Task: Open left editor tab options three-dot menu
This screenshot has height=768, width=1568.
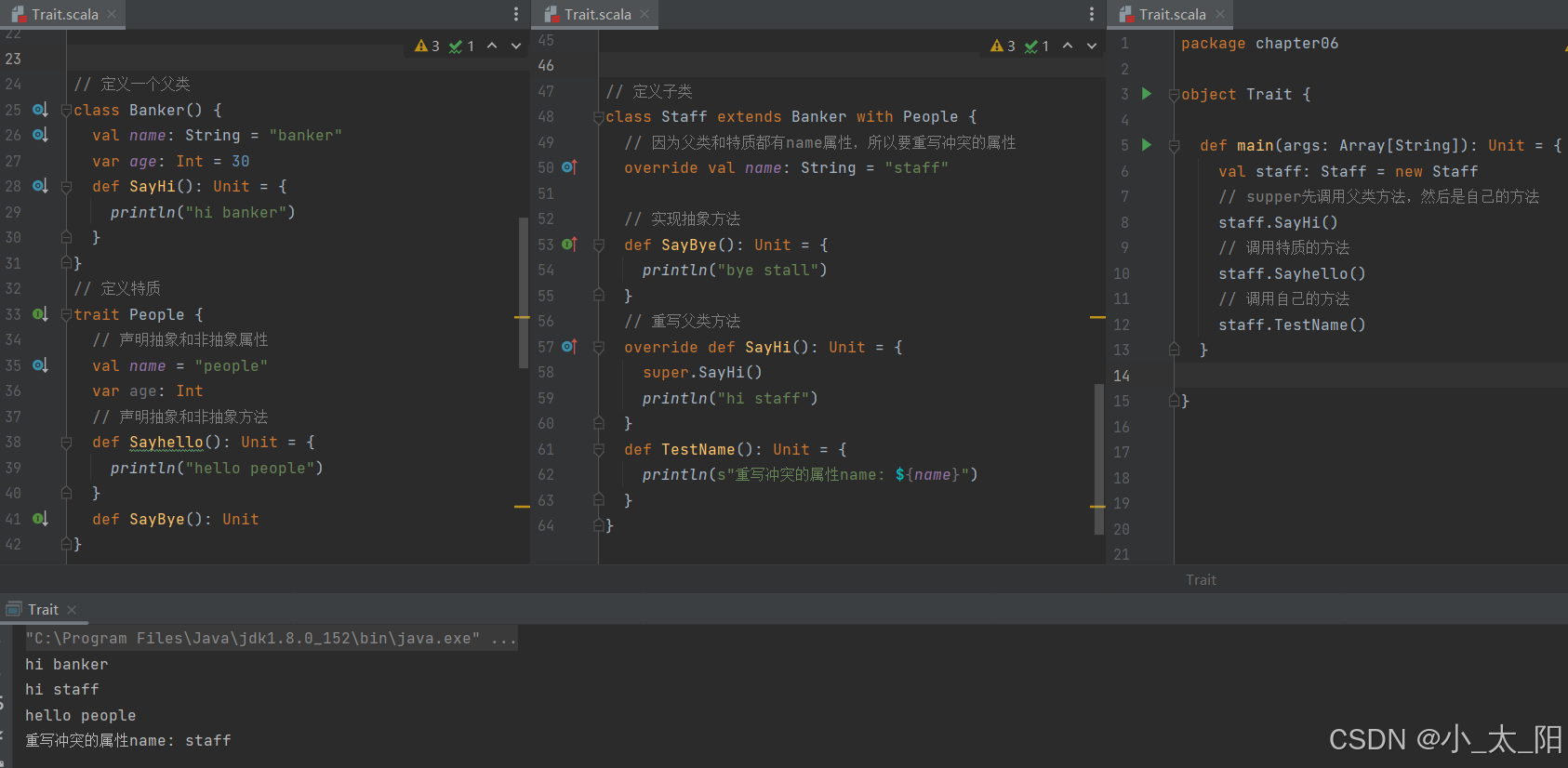Action: (x=516, y=14)
